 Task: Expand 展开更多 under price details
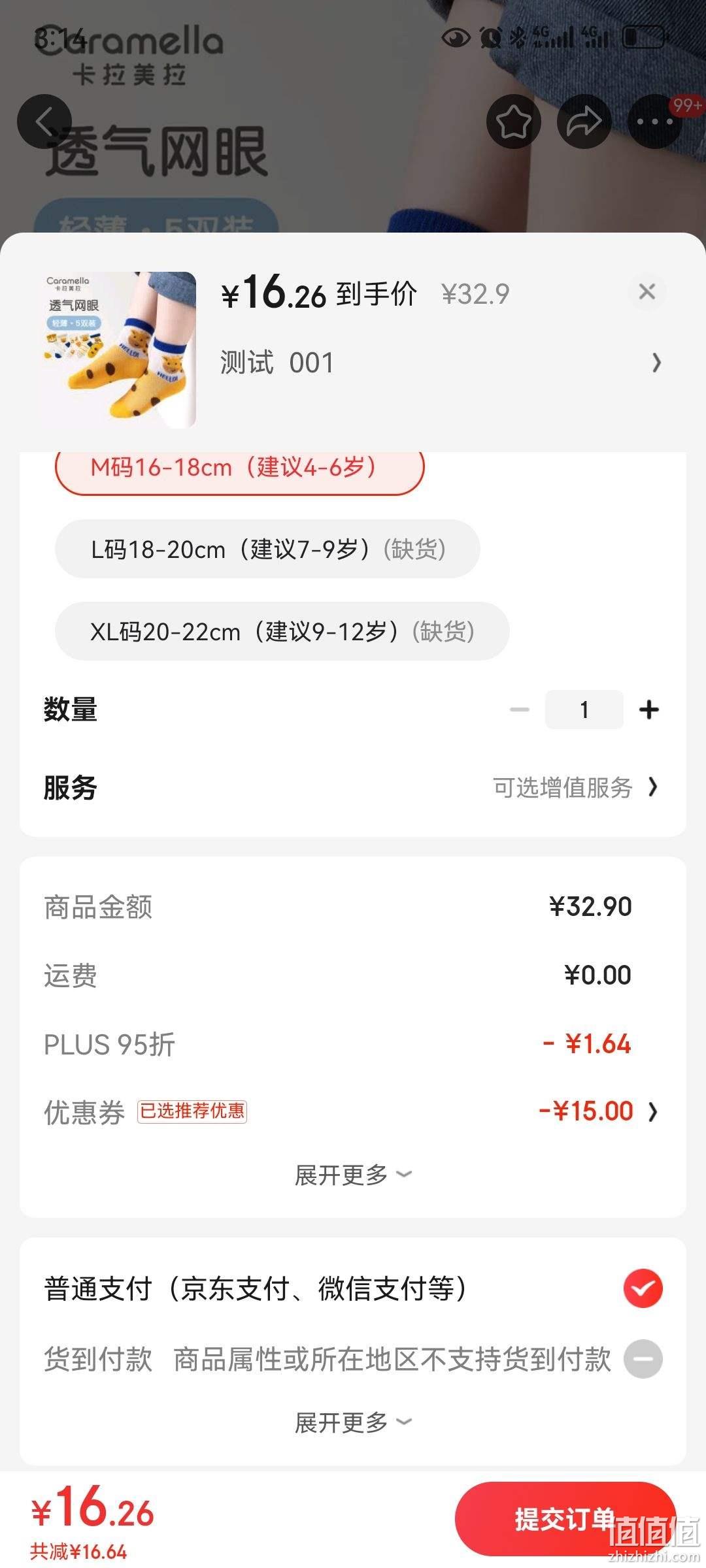pos(353,1175)
